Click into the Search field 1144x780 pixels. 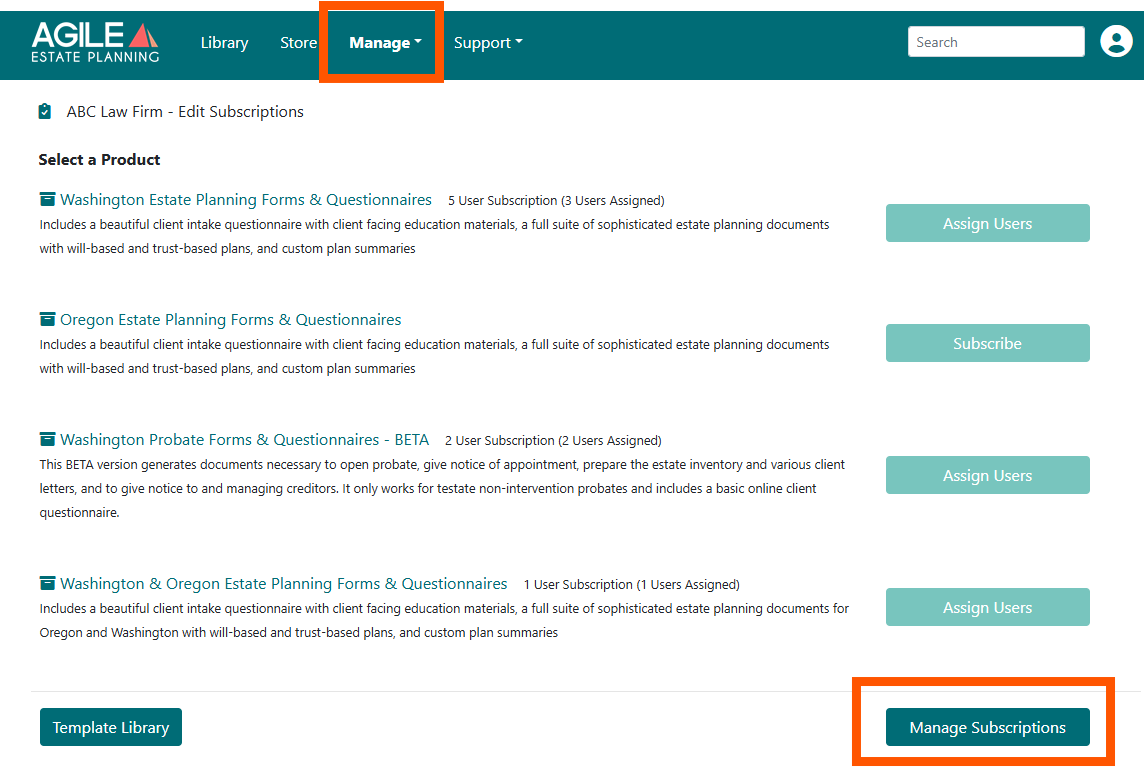[x=996, y=42]
